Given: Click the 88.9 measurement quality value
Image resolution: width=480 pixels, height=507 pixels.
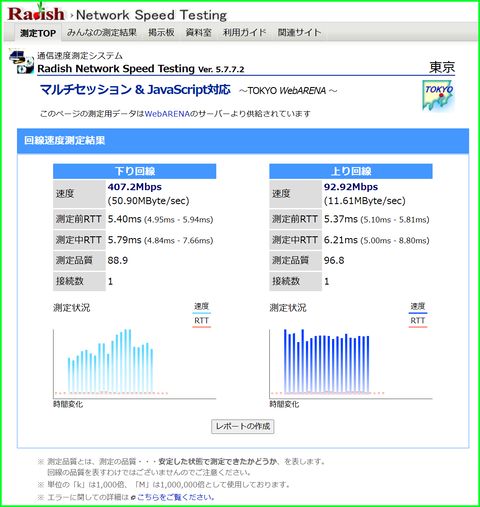Looking at the screenshot, I should [118, 260].
